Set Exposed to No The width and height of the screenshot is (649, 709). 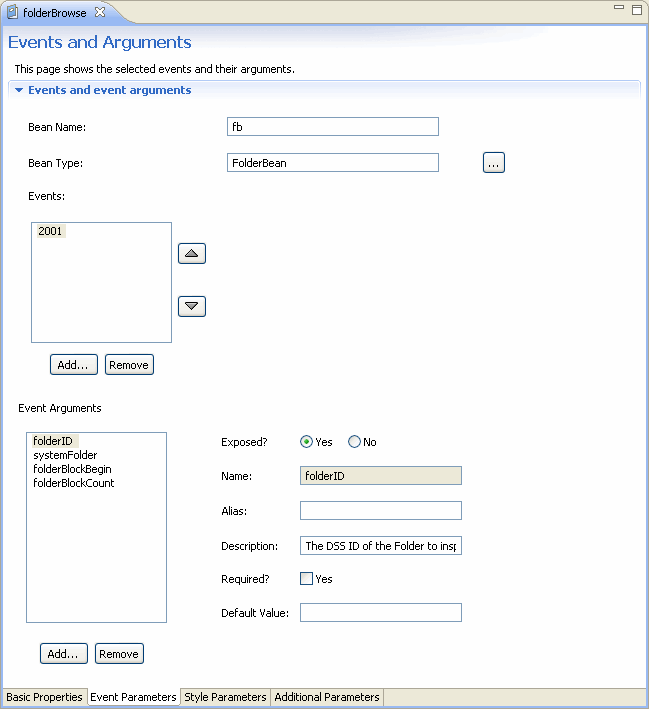354,442
